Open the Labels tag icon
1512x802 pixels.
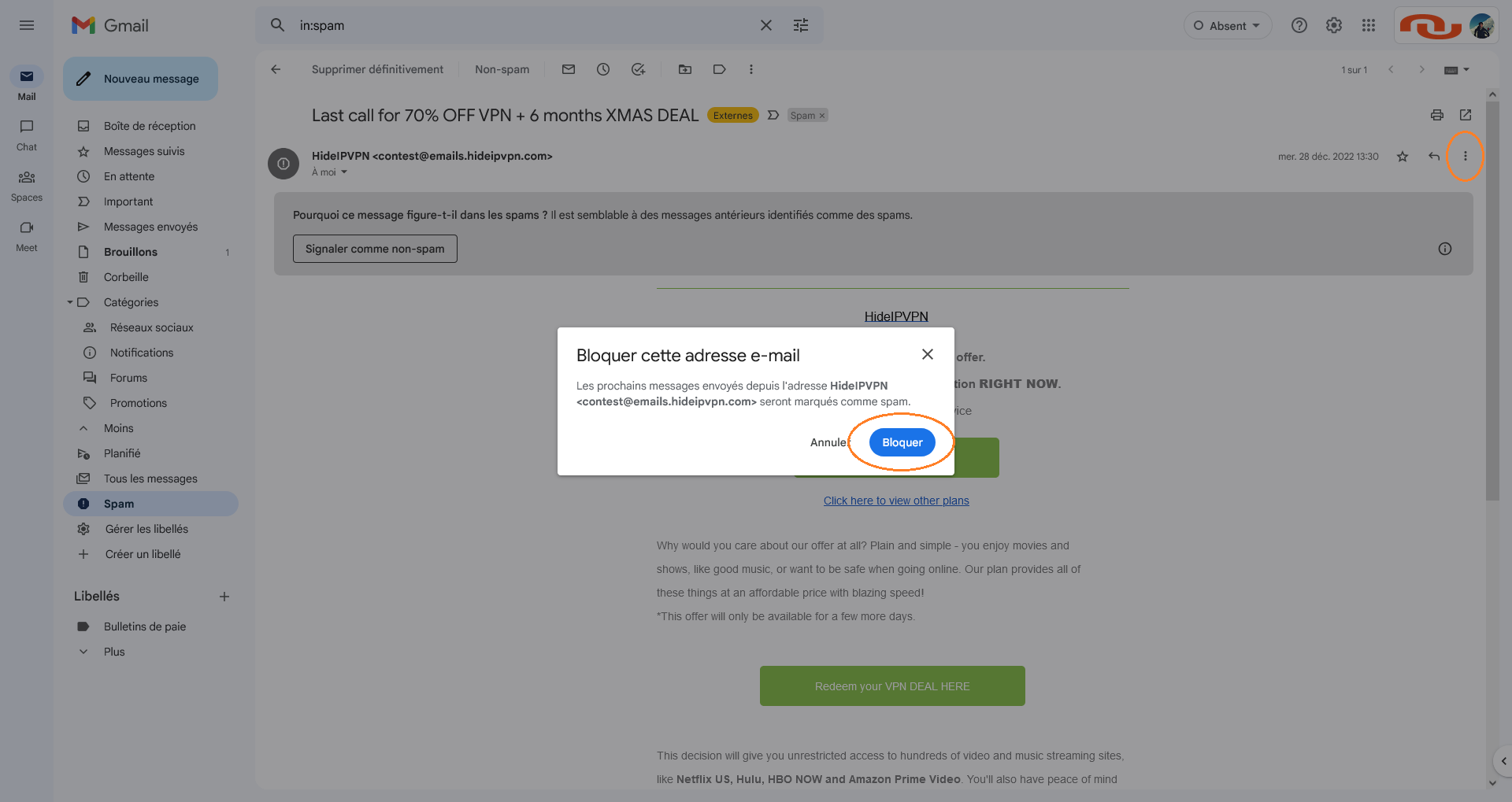point(720,69)
